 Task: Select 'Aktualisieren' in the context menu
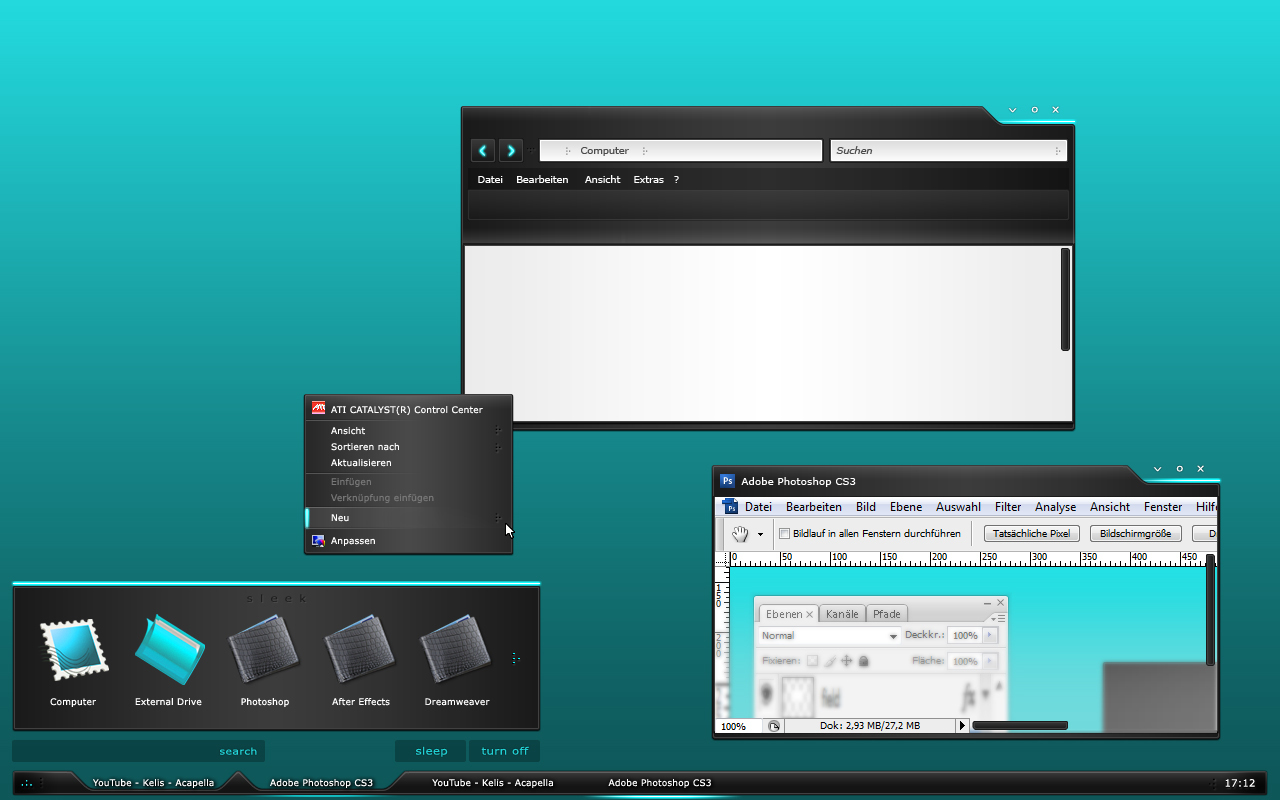pyautogui.click(x=361, y=463)
